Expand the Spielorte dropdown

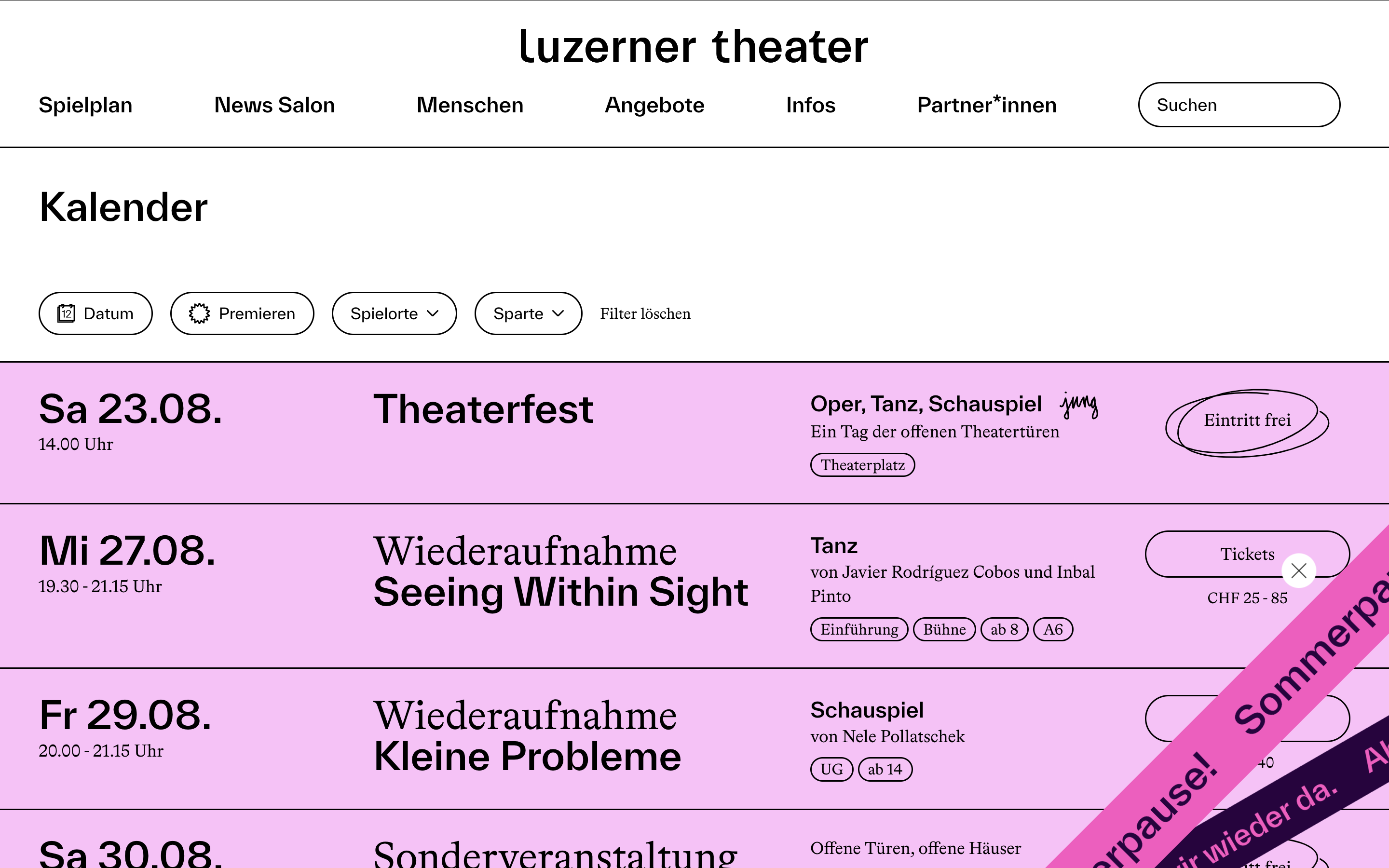(x=394, y=313)
